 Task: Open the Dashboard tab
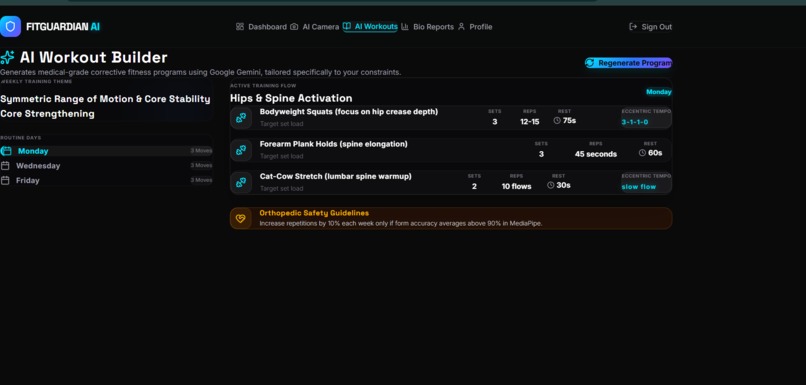point(261,27)
